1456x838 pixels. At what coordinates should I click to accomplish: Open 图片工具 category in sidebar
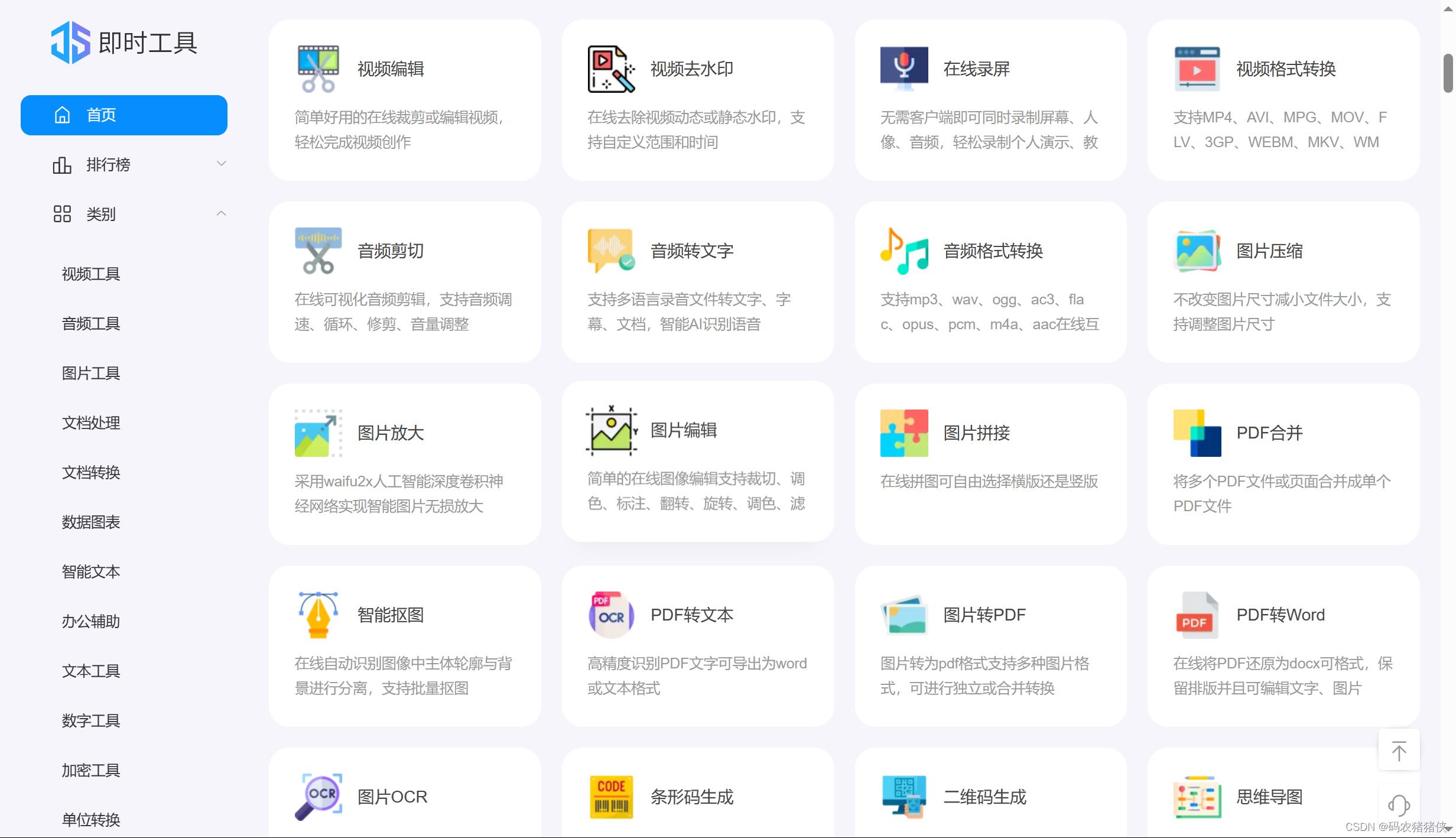click(x=91, y=373)
